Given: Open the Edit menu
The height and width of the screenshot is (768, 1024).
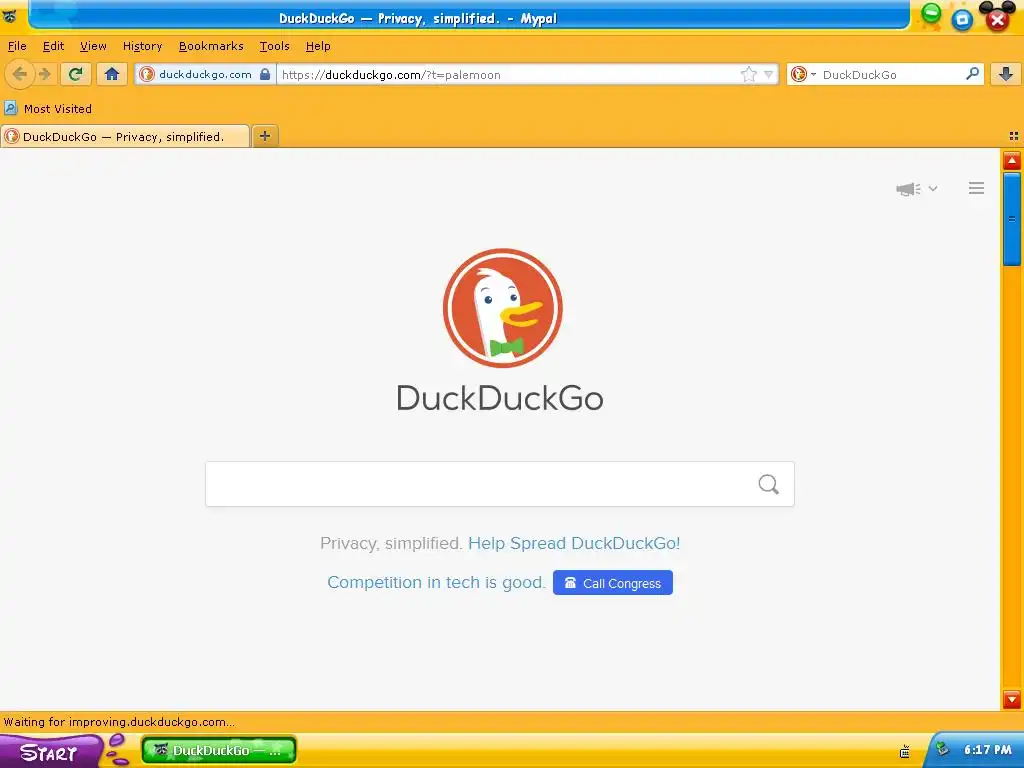Looking at the screenshot, I should pos(54,46).
